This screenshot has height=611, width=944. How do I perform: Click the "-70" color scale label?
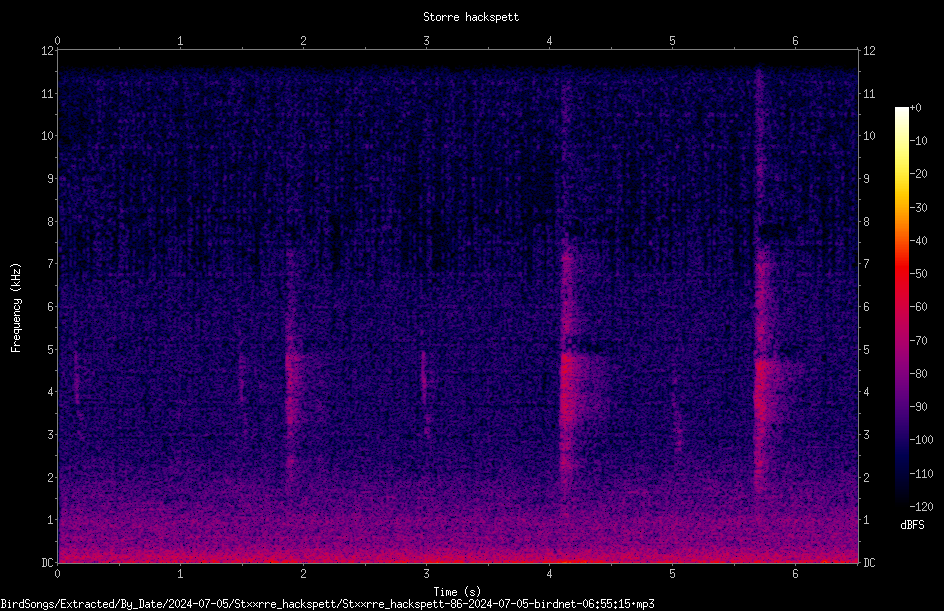tap(918, 341)
